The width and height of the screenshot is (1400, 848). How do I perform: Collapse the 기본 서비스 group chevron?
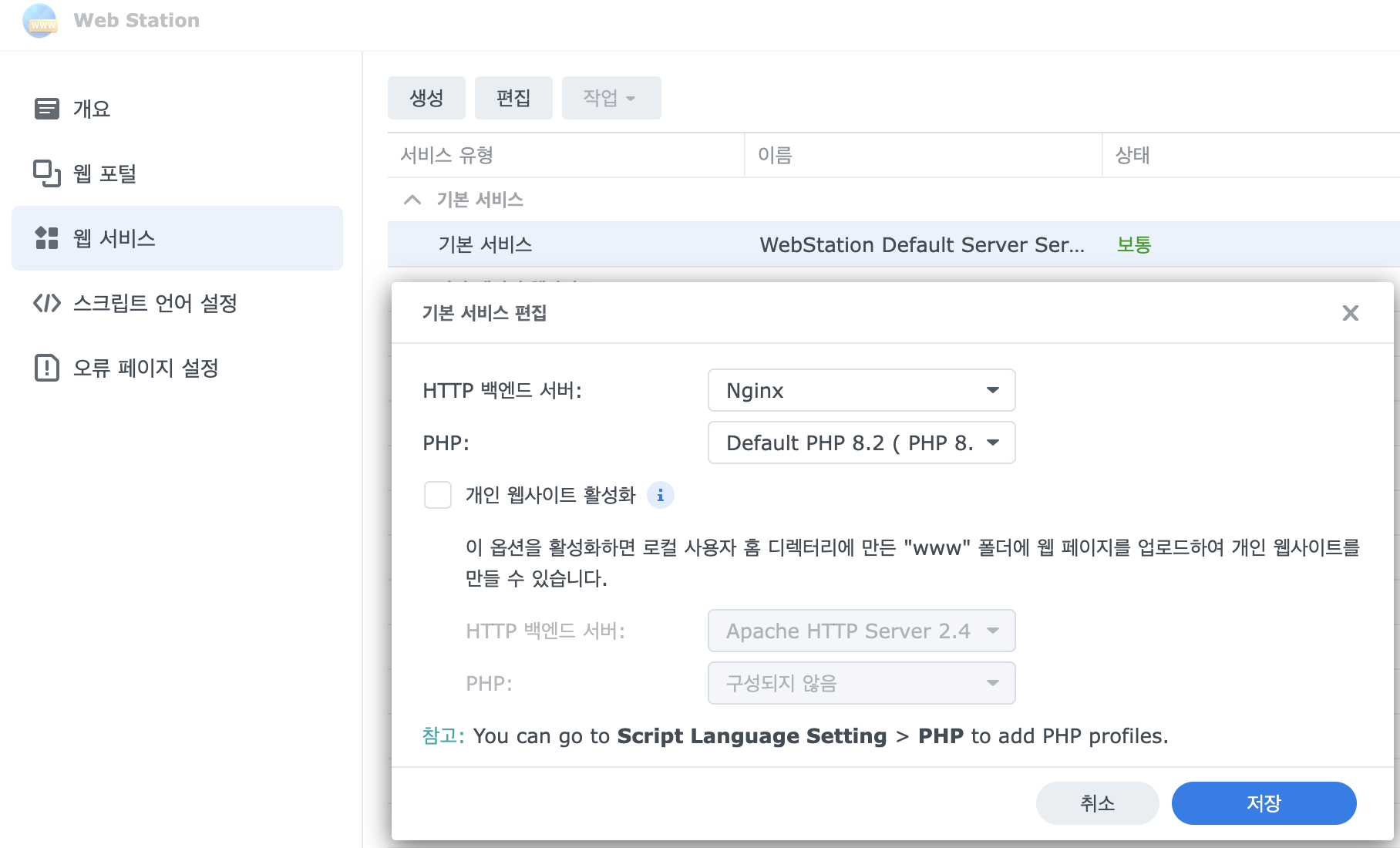tap(412, 200)
